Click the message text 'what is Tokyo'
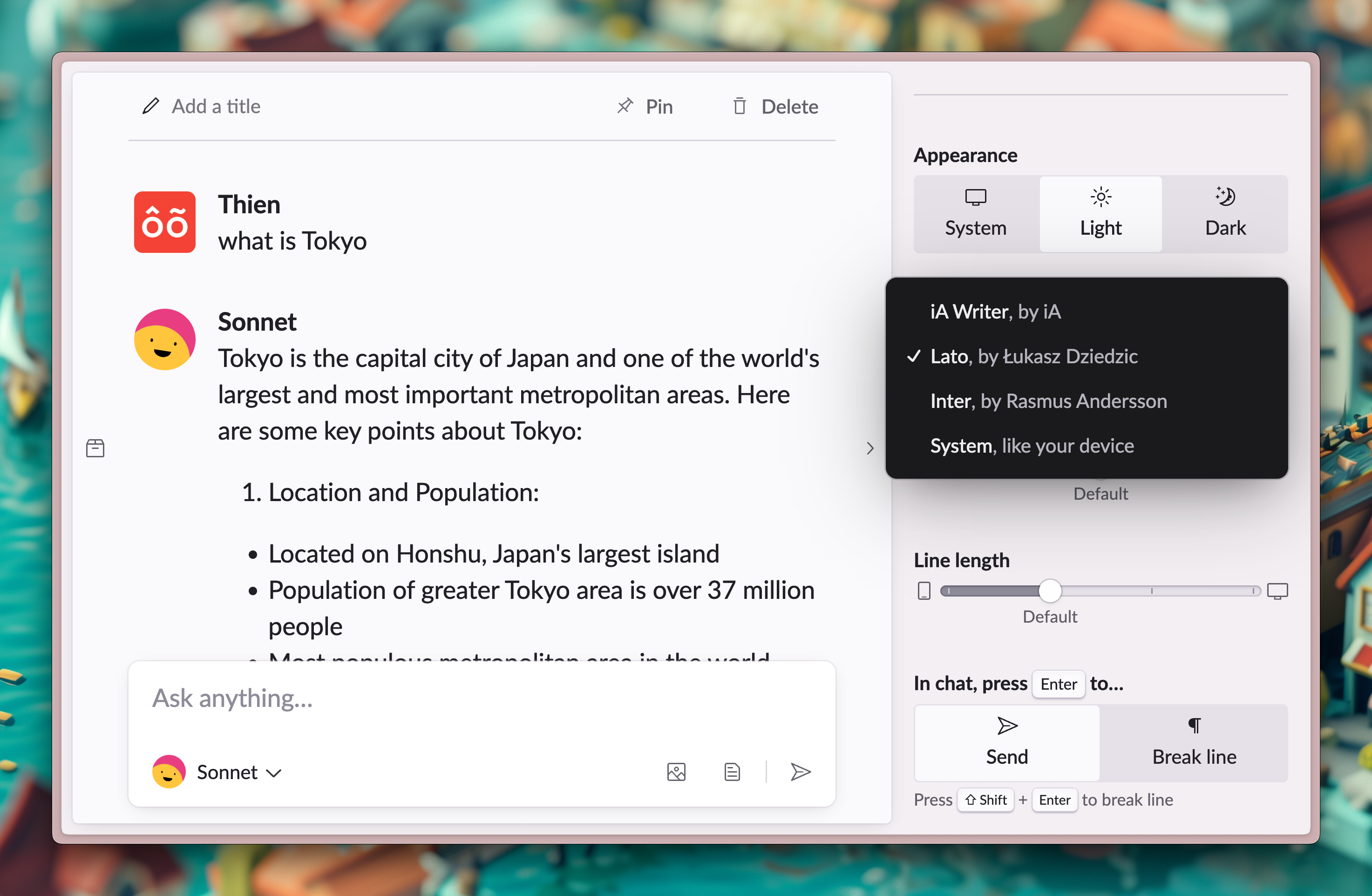 [292, 241]
